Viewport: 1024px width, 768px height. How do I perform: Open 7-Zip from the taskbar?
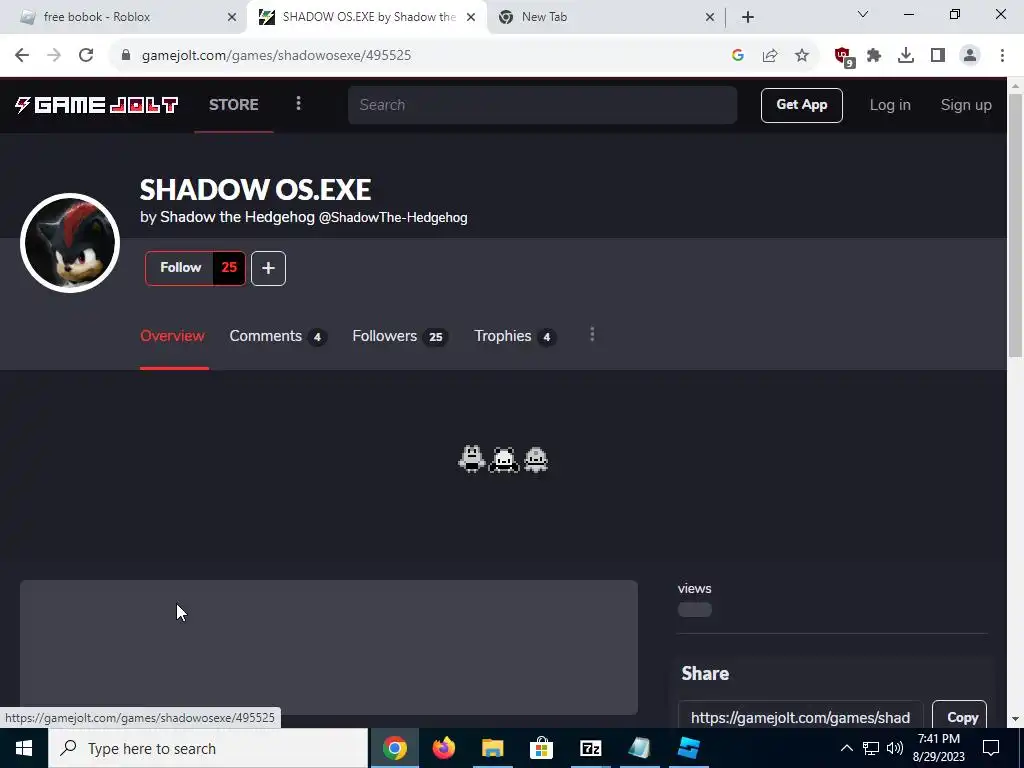[590, 748]
